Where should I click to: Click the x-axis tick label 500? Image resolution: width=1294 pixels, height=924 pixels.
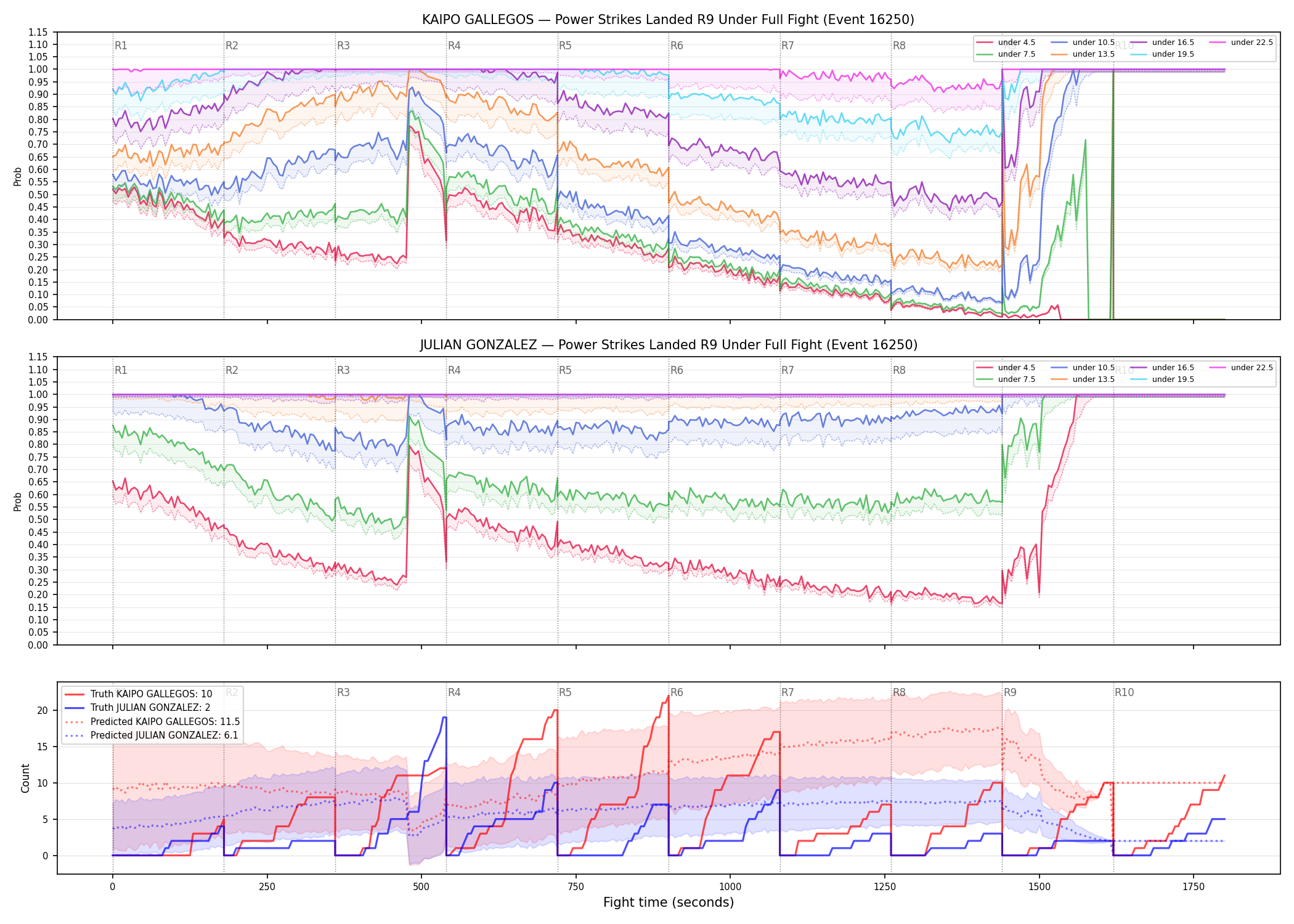pyautogui.click(x=421, y=887)
